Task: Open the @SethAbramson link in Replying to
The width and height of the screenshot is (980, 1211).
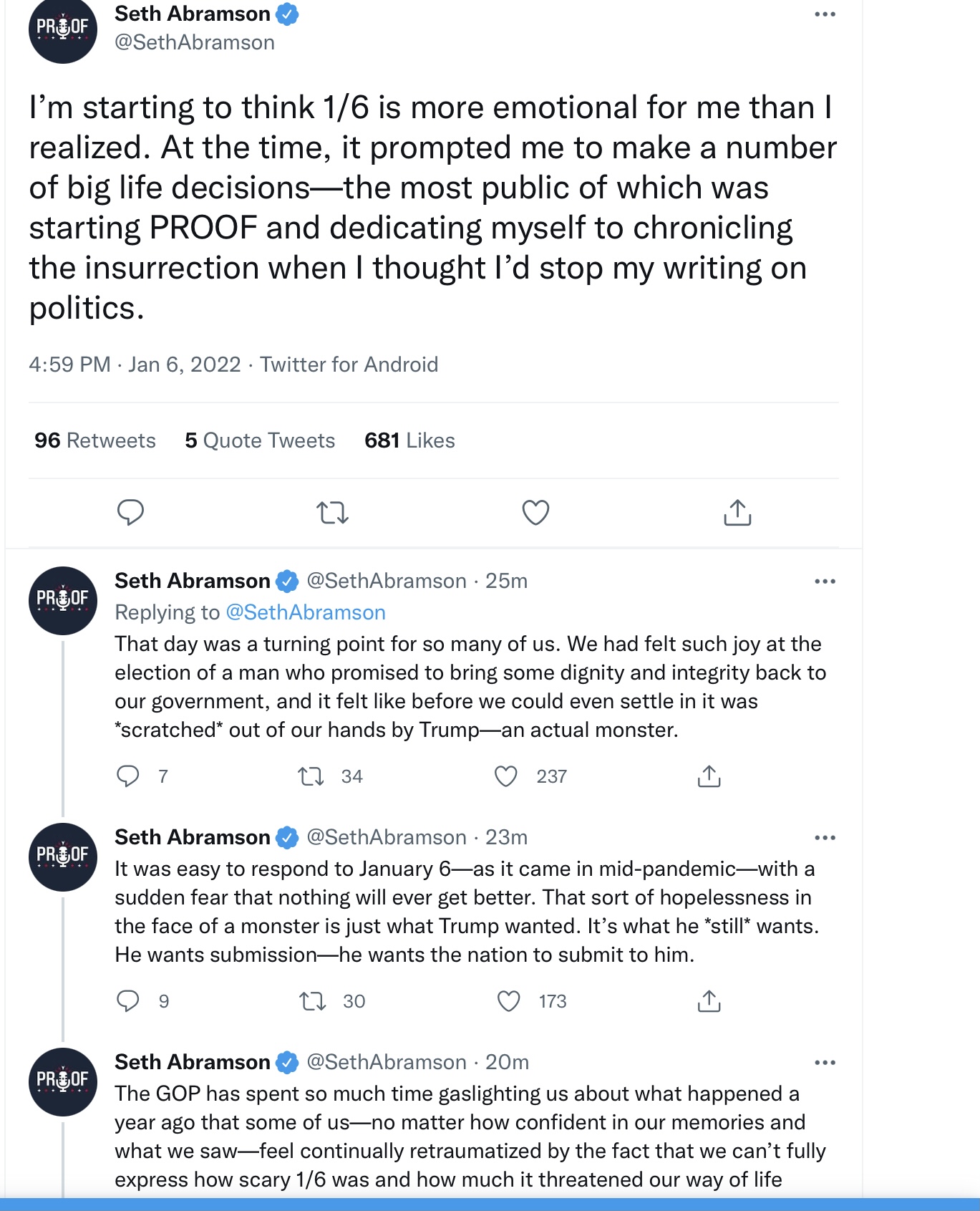Action: pos(306,612)
